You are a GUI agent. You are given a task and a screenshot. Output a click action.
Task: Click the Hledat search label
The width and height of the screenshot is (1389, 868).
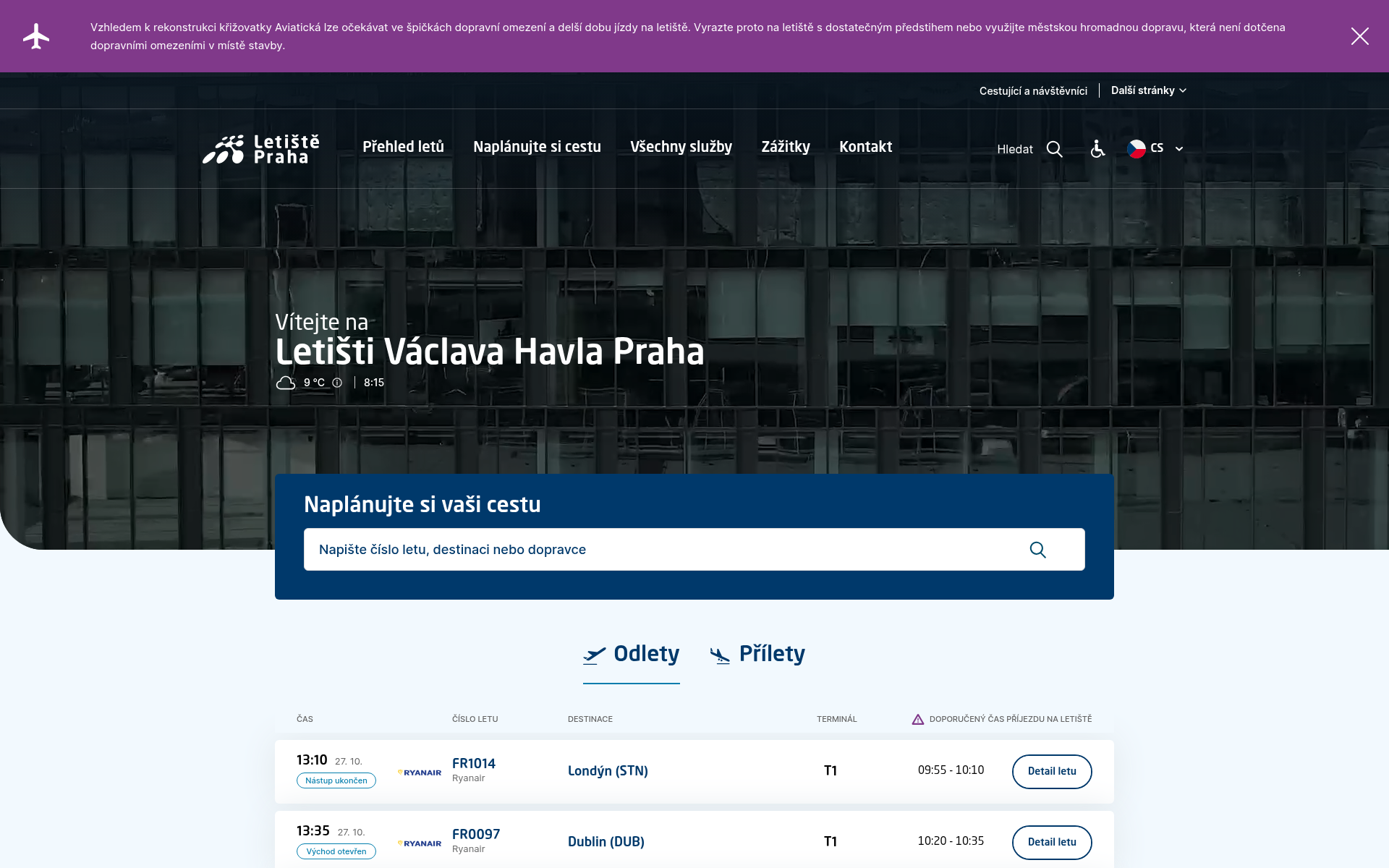coord(1015,149)
